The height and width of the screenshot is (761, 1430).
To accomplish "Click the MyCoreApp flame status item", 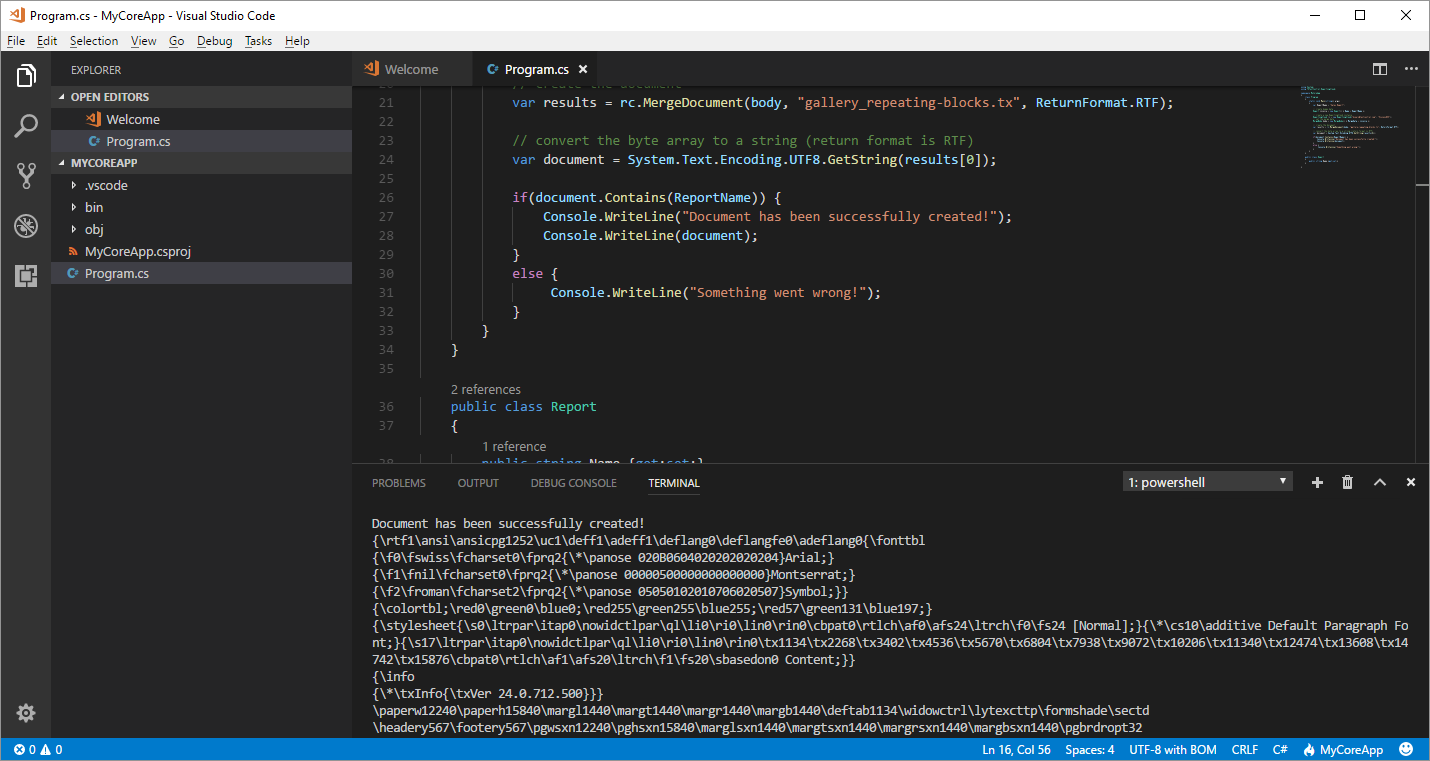I will pyautogui.click(x=1343, y=750).
